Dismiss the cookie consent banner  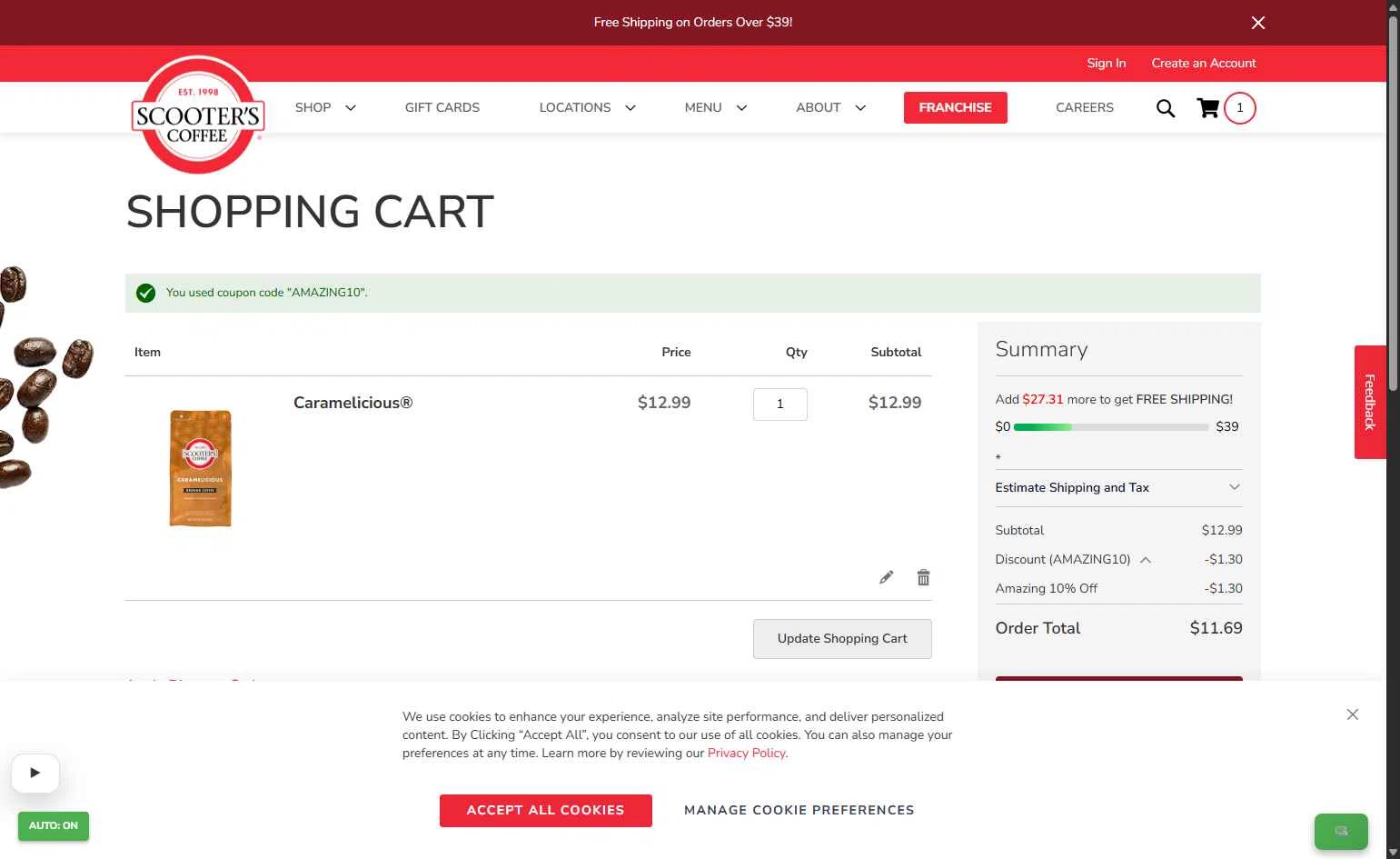tap(1353, 714)
